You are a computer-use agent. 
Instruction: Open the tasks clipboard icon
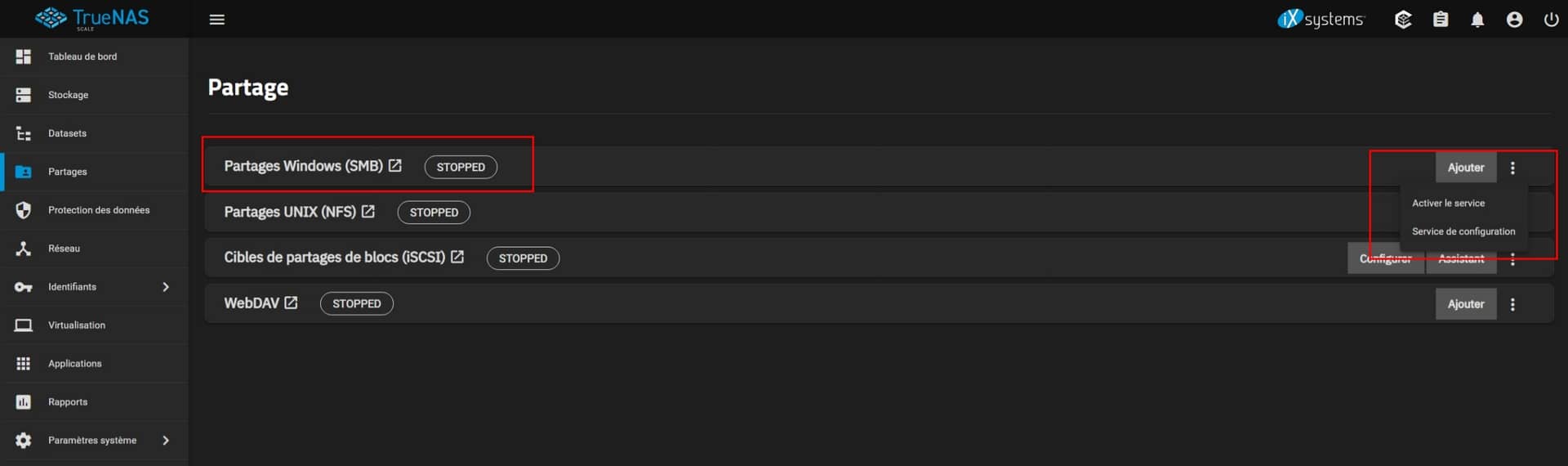point(1441,20)
